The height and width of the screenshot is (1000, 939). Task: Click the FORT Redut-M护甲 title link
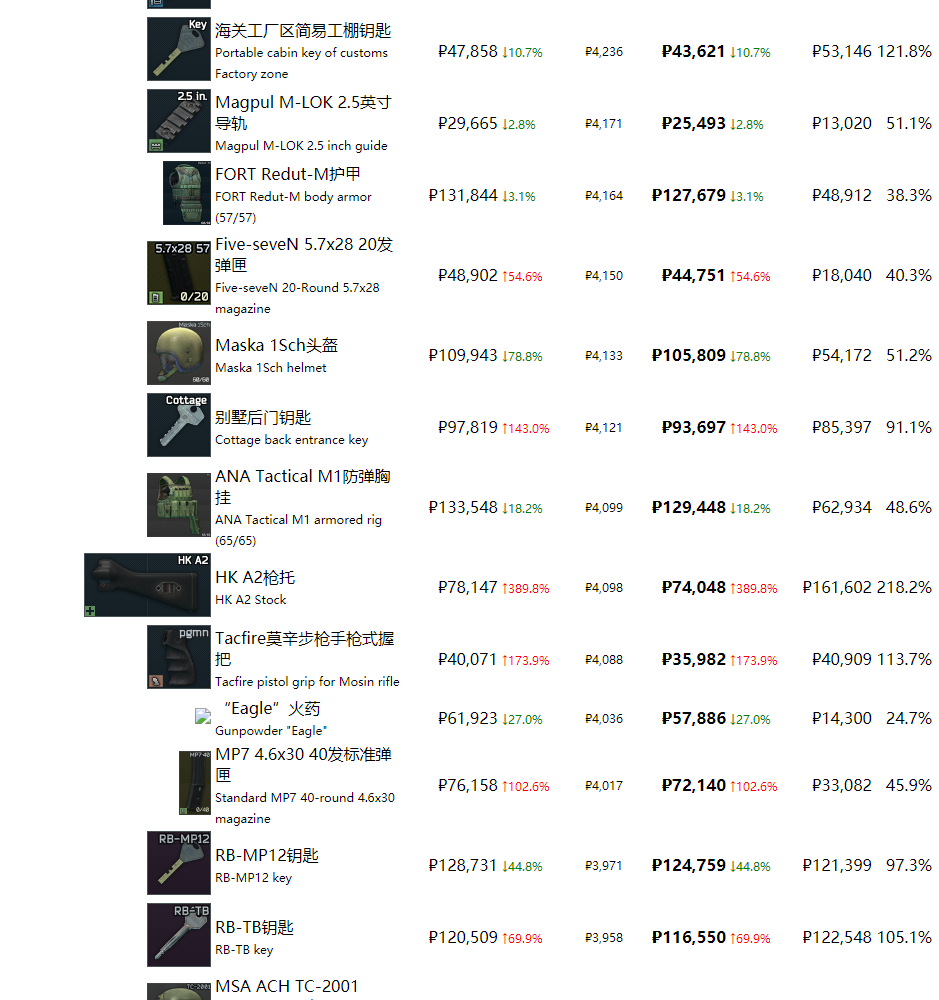[288, 174]
